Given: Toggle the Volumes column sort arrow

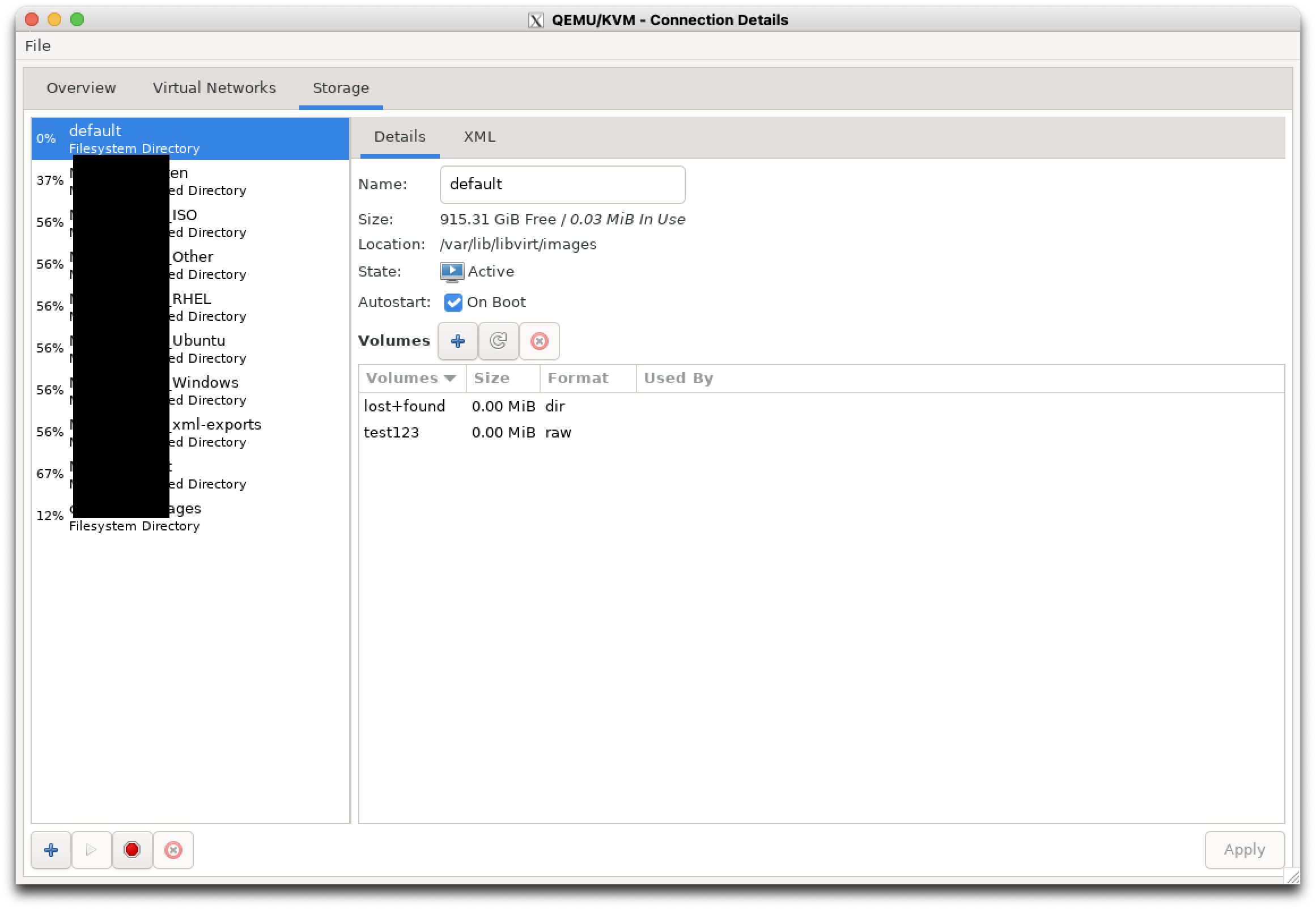Looking at the screenshot, I should pos(451,377).
